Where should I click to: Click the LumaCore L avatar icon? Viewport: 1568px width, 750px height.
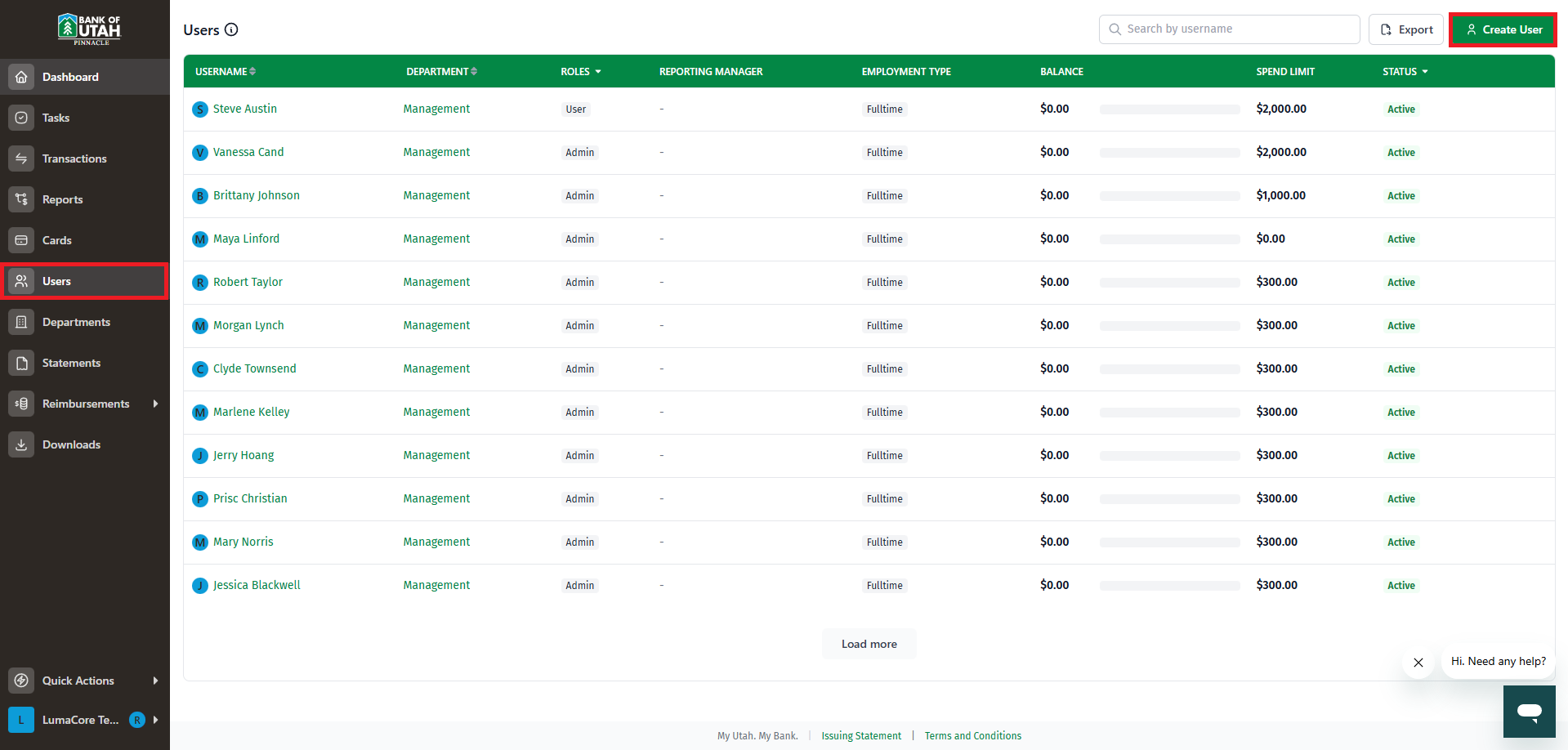click(x=21, y=720)
